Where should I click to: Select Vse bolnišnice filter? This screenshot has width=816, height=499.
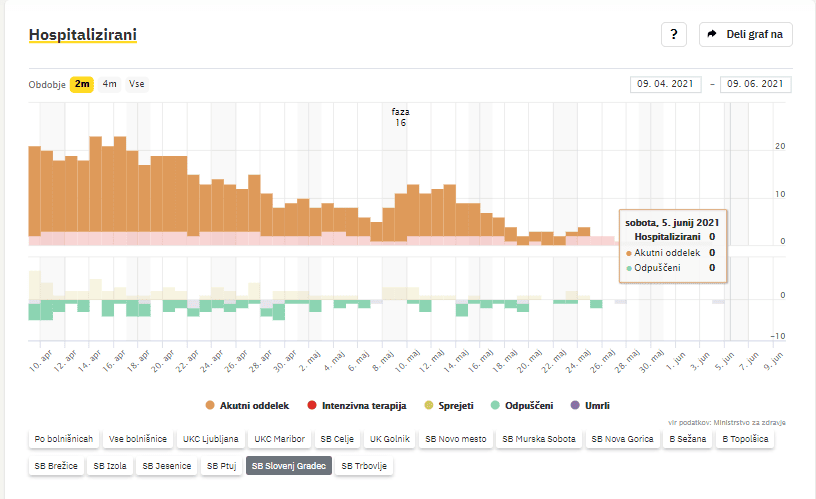(x=139, y=439)
